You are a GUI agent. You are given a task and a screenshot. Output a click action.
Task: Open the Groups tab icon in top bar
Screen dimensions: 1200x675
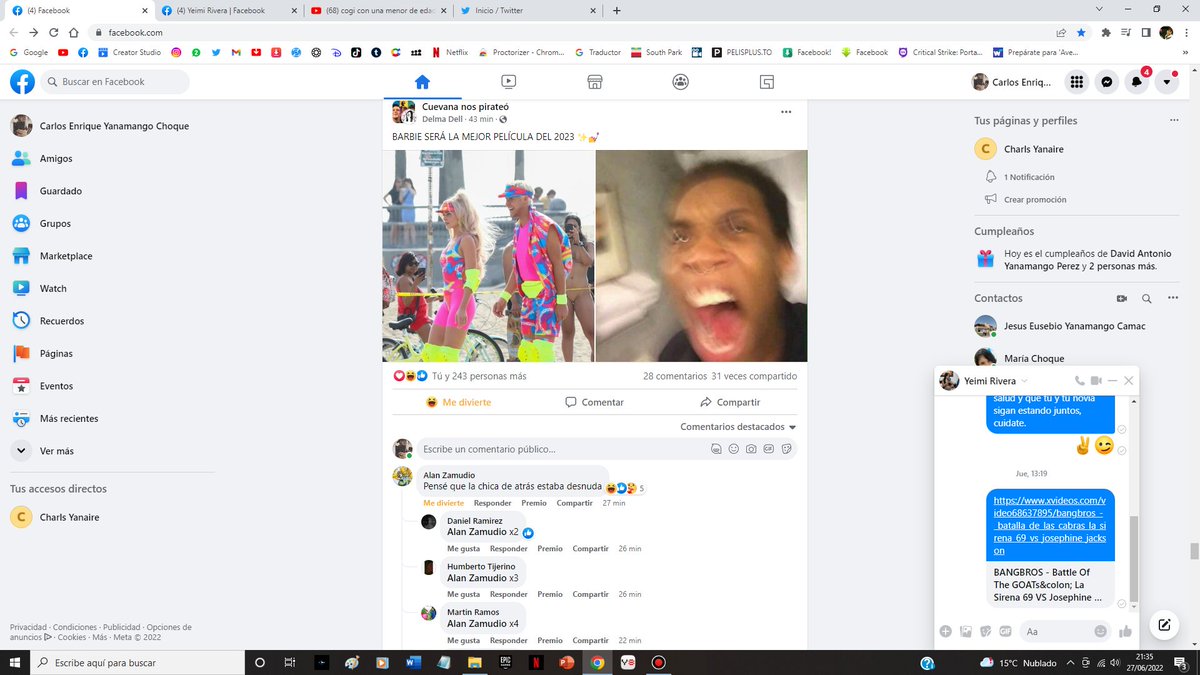[x=680, y=82]
